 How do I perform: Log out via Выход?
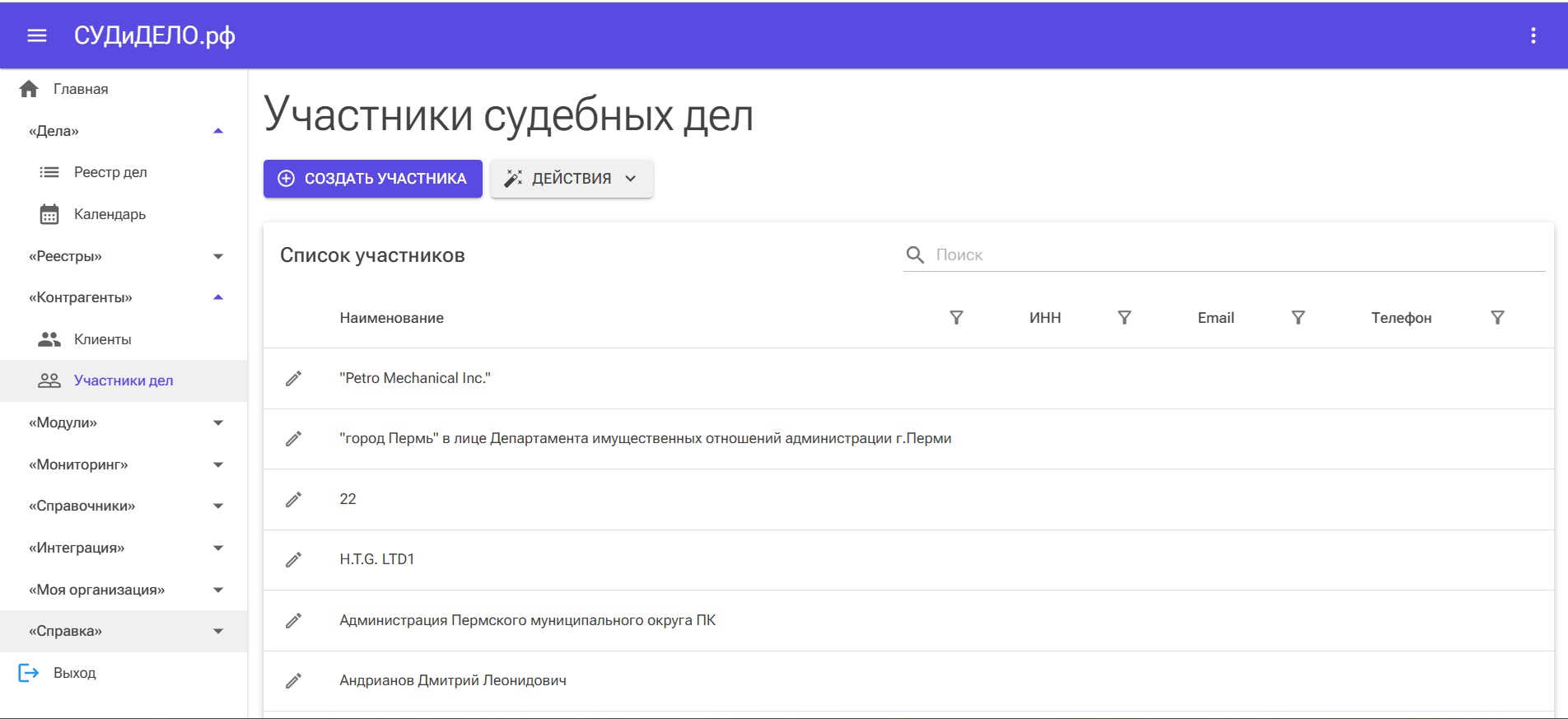pos(74,673)
